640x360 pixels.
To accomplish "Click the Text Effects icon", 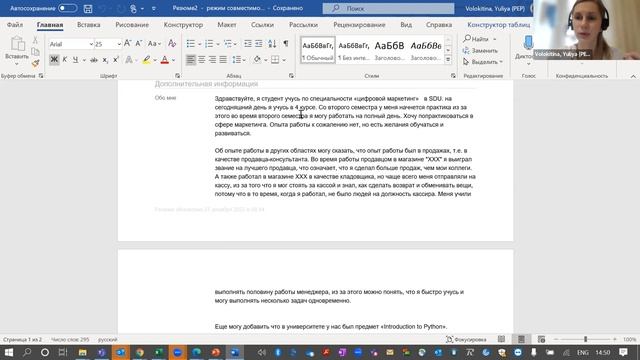I will point(129,60).
